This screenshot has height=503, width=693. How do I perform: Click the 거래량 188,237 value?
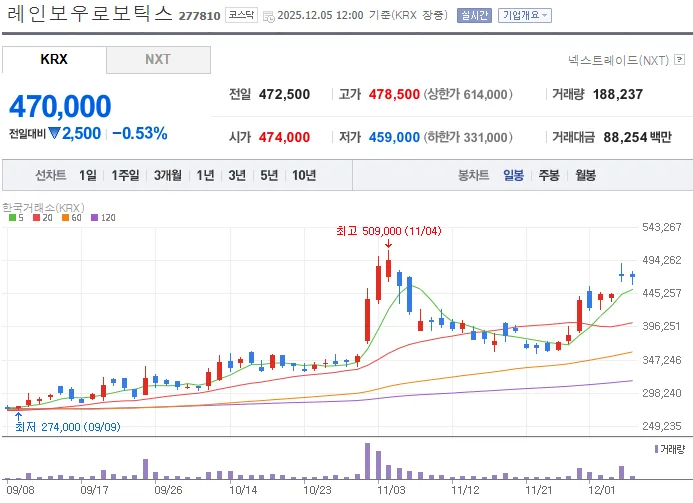tap(618, 94)
